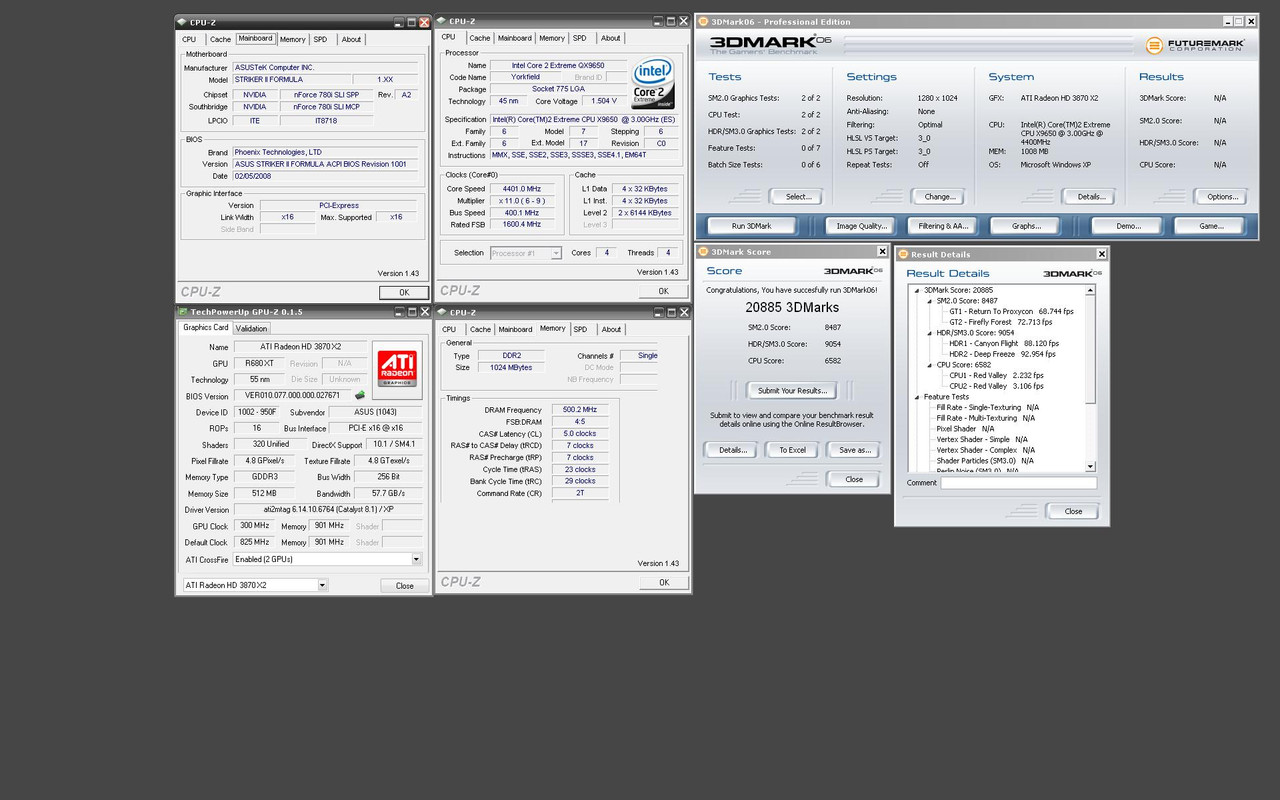
Task: Select the Graphics Card tab in GPU-Z
Action: pos(206,327)
